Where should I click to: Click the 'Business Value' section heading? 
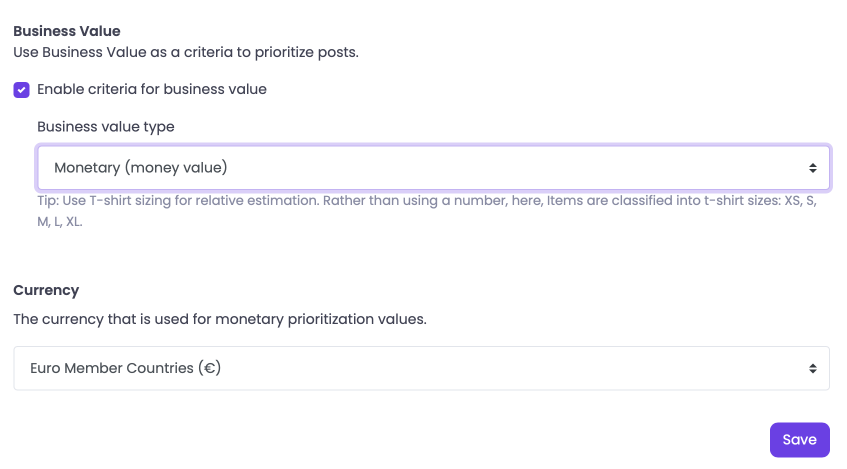pos(67,31)
